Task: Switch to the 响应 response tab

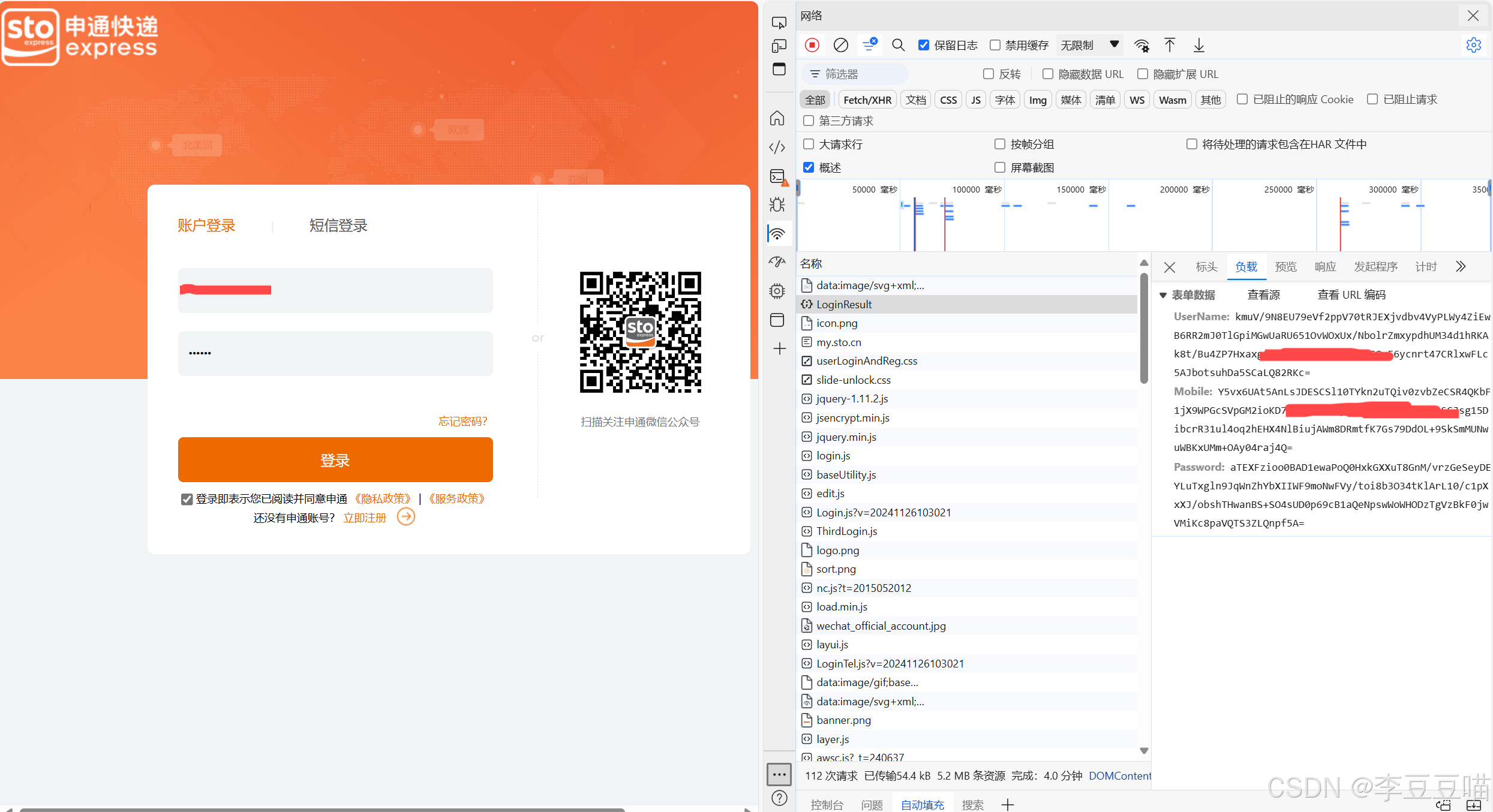Action: click(x=1325, y=267)
